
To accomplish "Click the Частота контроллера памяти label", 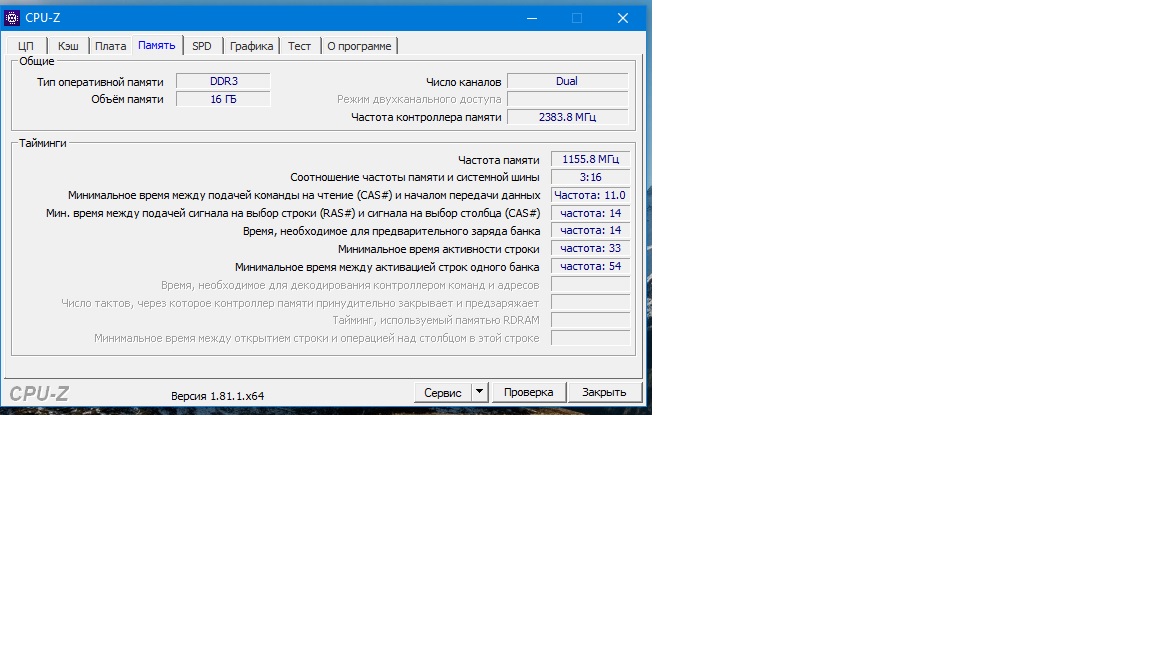I will (426, 117).
